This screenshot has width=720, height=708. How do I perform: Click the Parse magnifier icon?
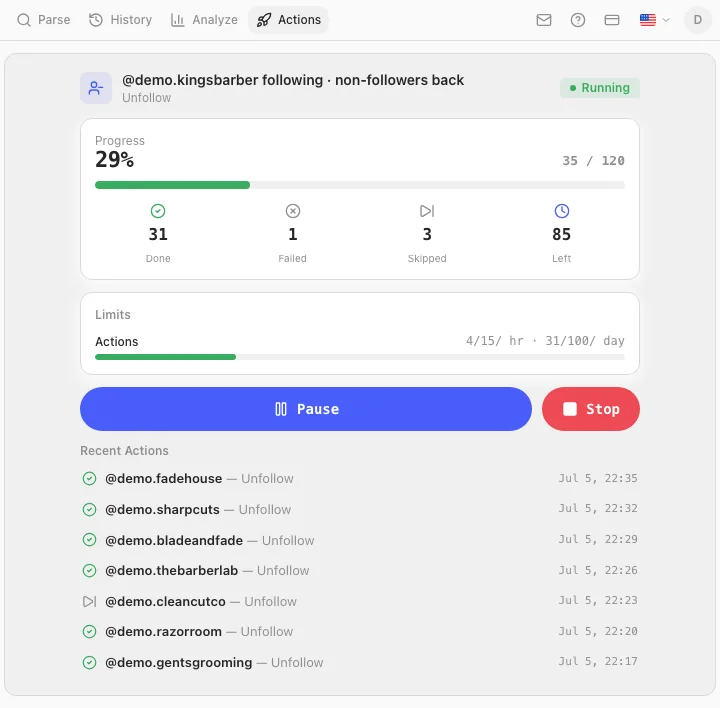[23, 20]
